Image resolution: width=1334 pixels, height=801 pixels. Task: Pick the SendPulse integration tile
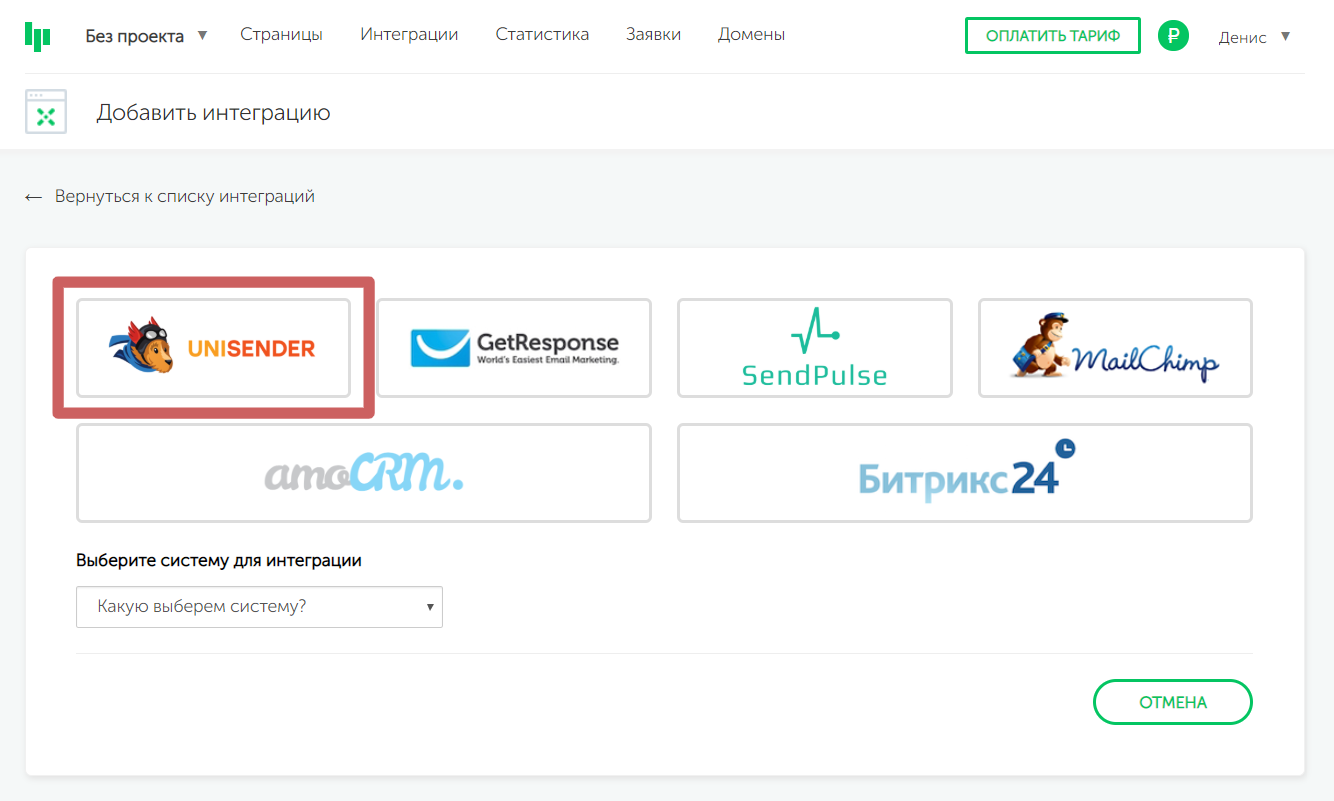tap(814, 347)
